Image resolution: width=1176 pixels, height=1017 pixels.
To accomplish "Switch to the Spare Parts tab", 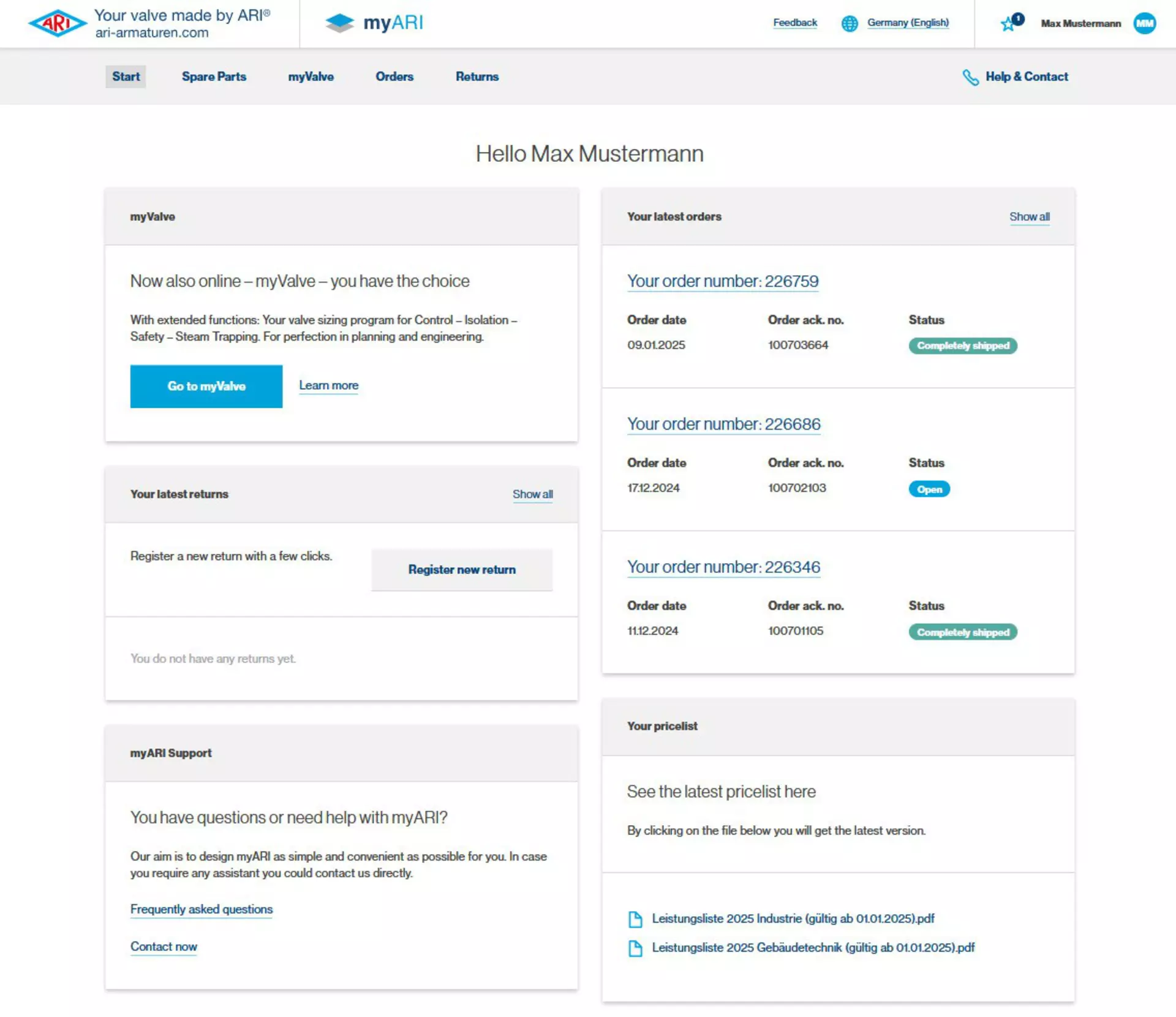I will pos(214,77).
